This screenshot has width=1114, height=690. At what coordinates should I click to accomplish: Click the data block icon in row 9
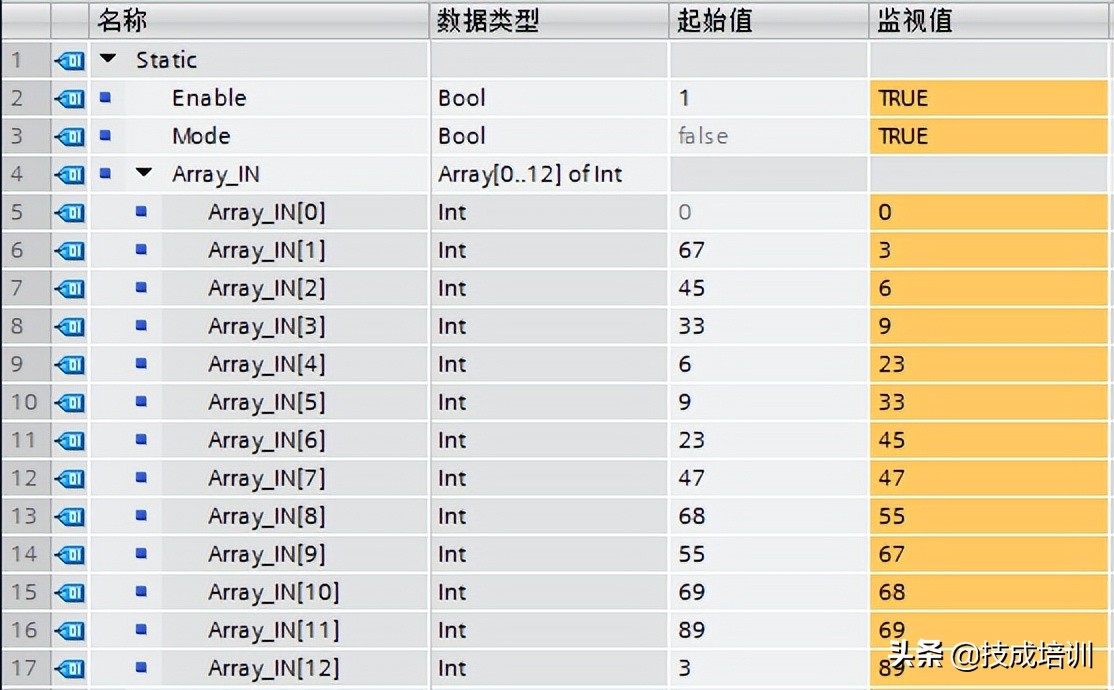(x=70, y=364)
